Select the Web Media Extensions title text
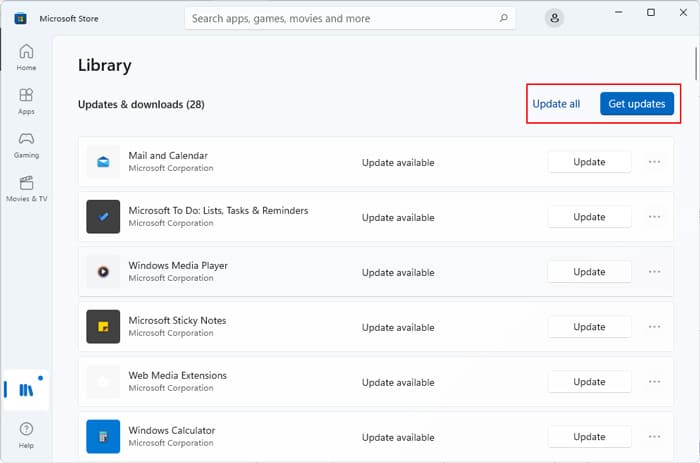This screenshot has width=700, height=463. pos(178,375)
